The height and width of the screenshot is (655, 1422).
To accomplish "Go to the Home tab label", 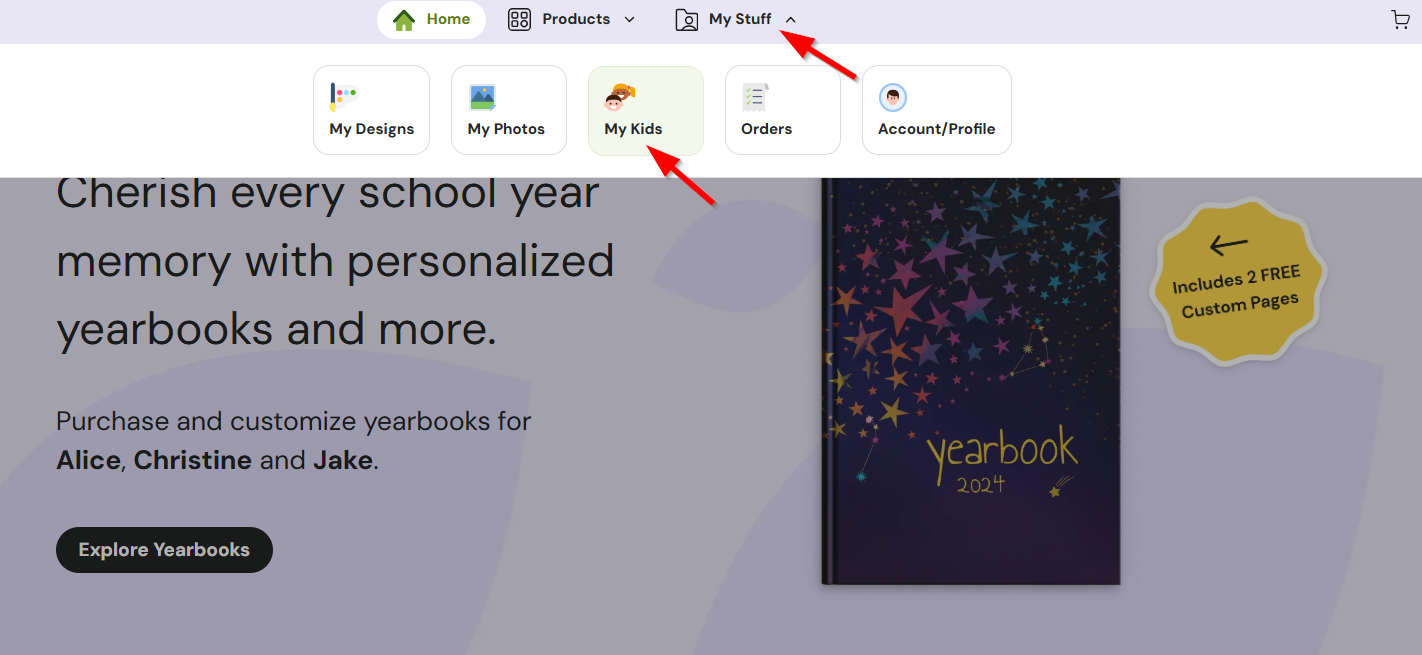I will (x=448, y=19).
